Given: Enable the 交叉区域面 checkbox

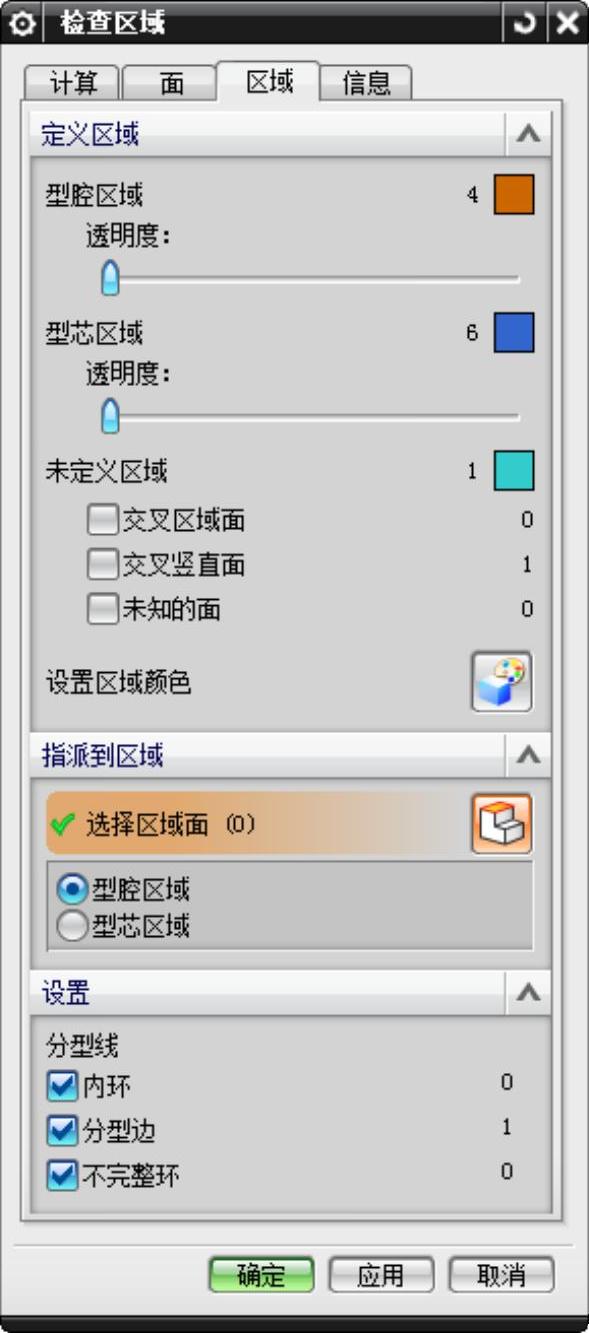Looking at the screenshot, I should click(x=102, y=520).
